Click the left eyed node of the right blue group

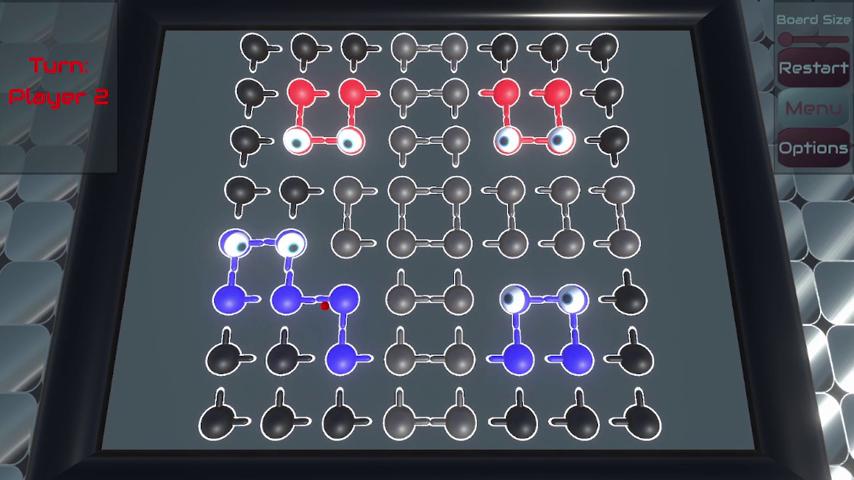pos(515,298)
